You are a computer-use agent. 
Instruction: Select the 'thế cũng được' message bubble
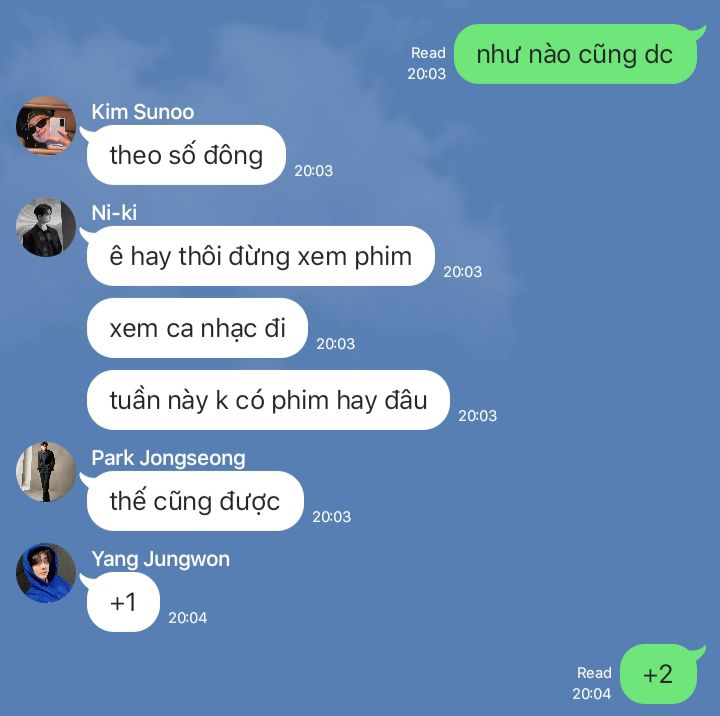coord(195,501)
